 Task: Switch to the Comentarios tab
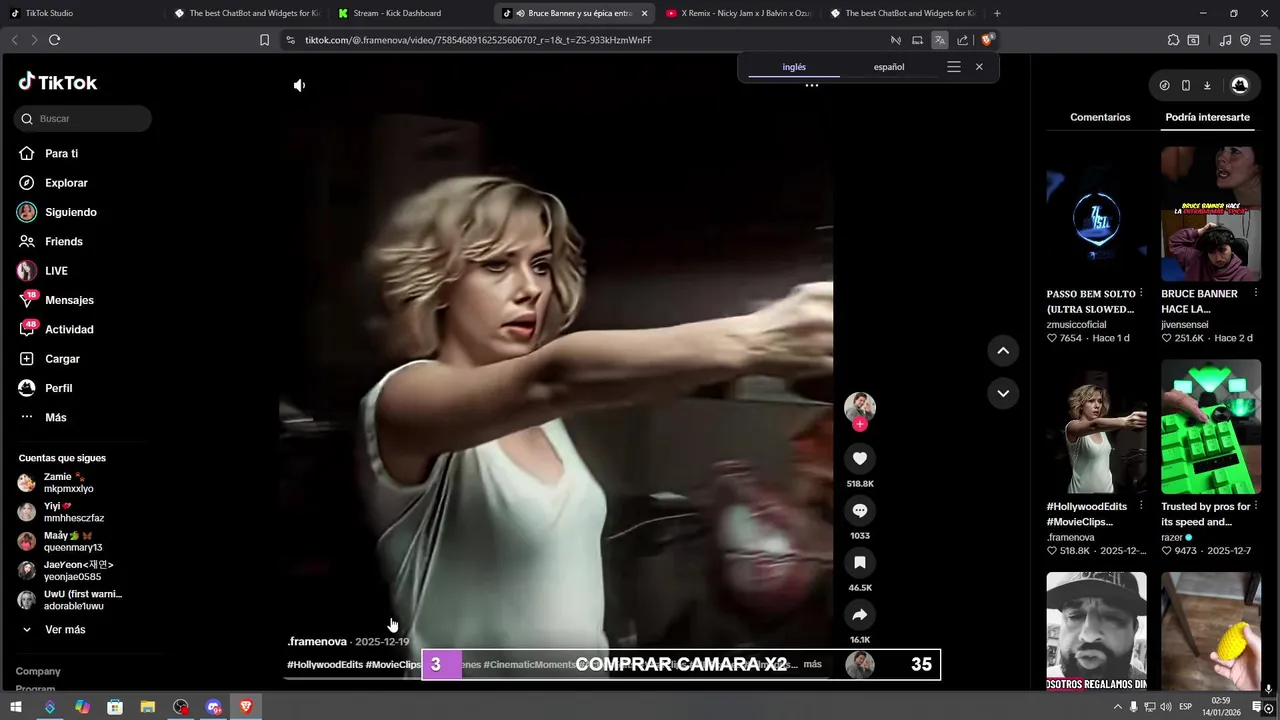[1100, 117]
